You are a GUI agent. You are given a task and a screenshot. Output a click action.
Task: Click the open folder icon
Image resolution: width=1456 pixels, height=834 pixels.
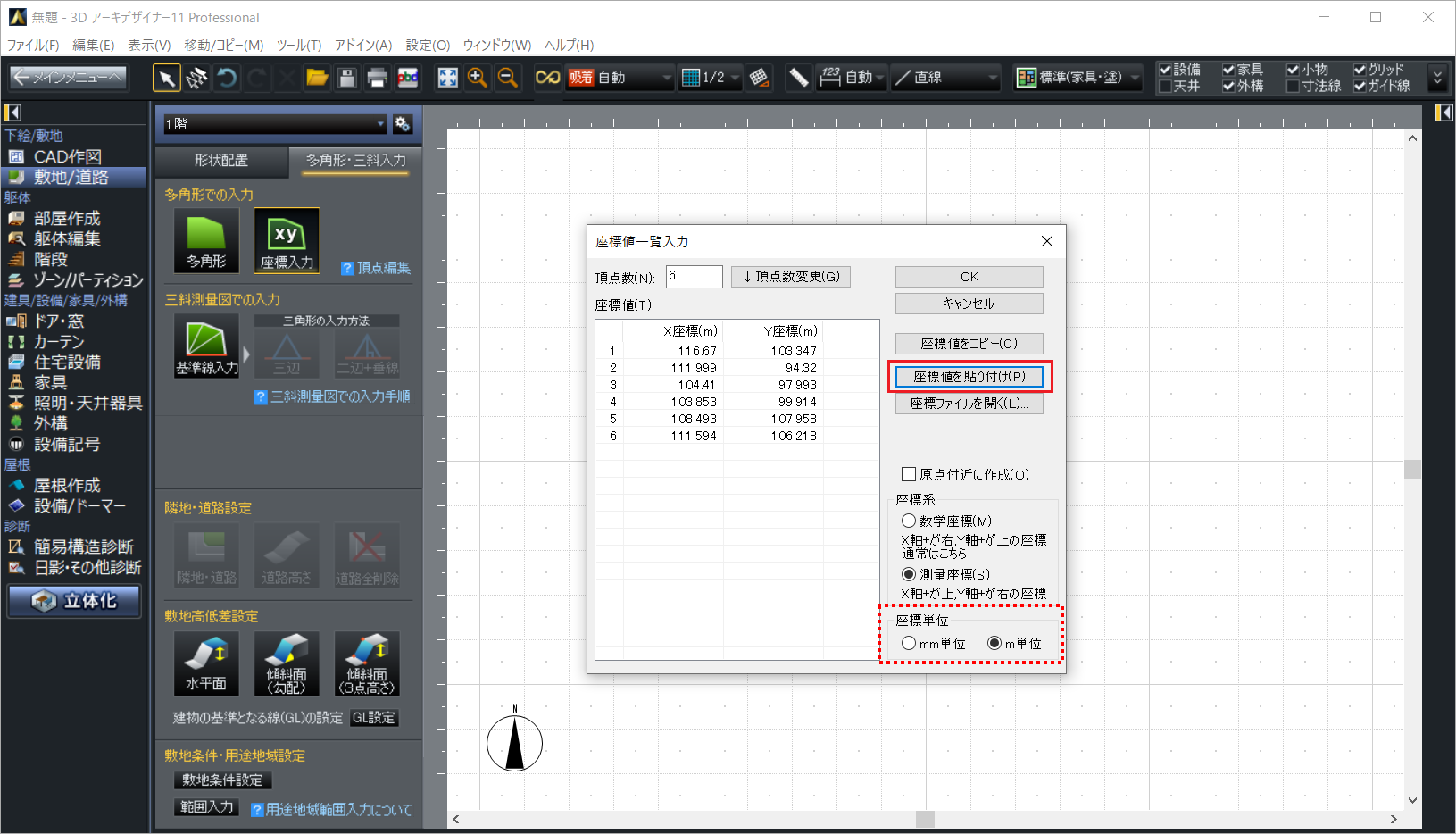click(x=317, y=78)
